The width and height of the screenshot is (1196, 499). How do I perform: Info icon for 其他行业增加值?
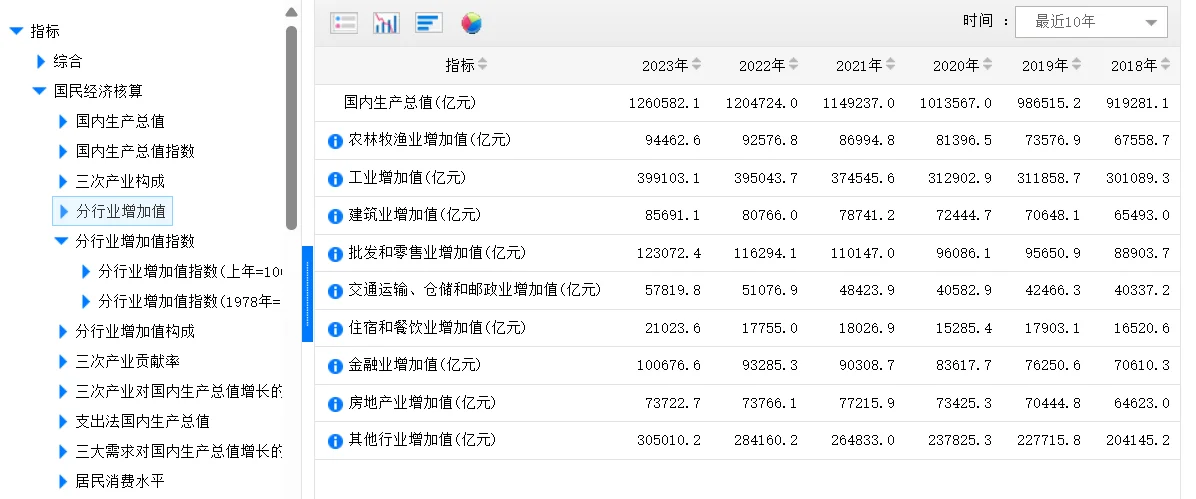pyautogui.click(x=335, y=441)
